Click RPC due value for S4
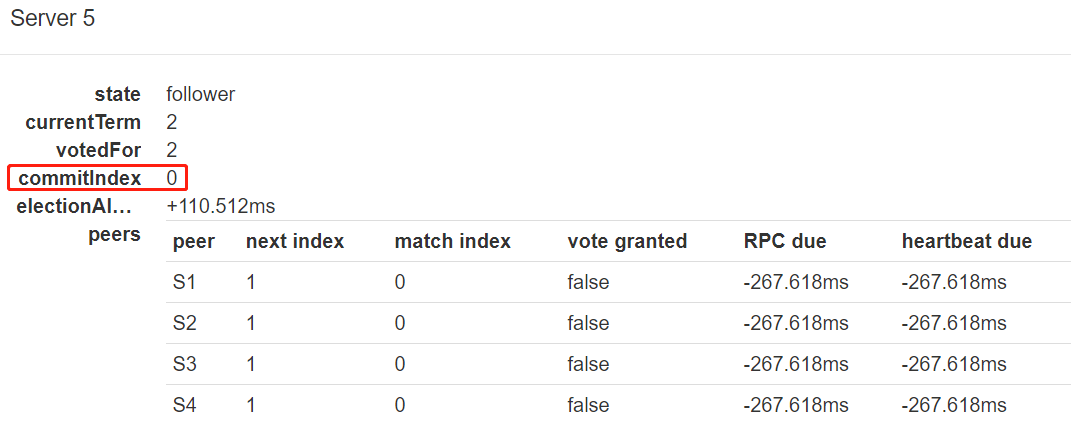Screen dimensions: 1071x432 click(796, 405)
